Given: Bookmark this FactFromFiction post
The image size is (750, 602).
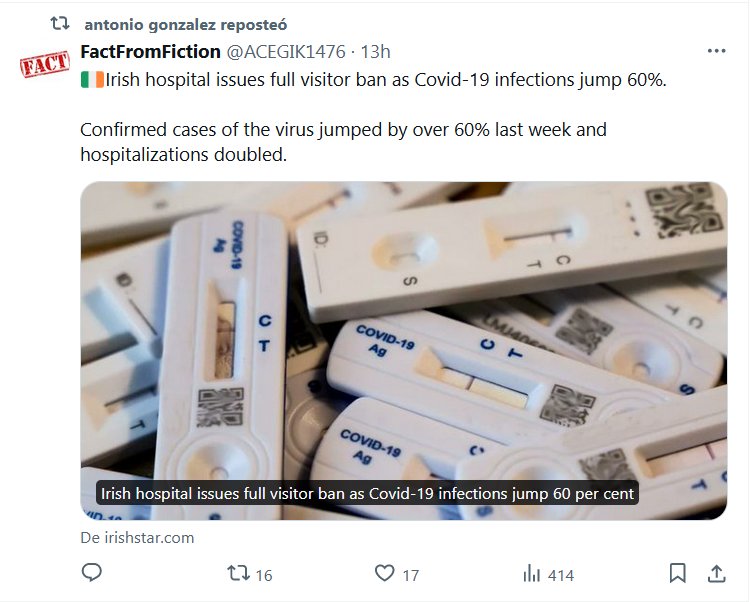Looking at the screenshot, I should tap(677, 574).
